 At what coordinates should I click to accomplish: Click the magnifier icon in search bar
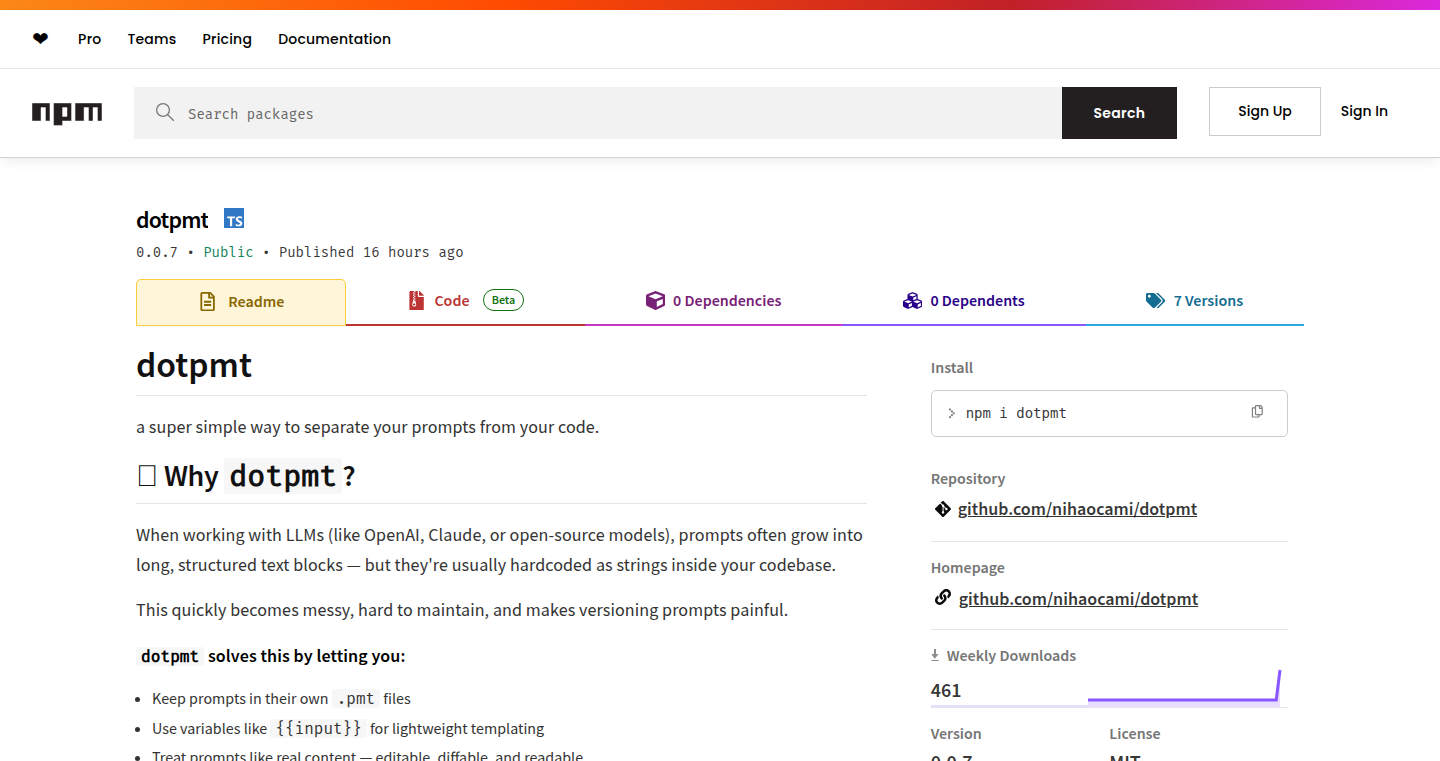(165, 112)
